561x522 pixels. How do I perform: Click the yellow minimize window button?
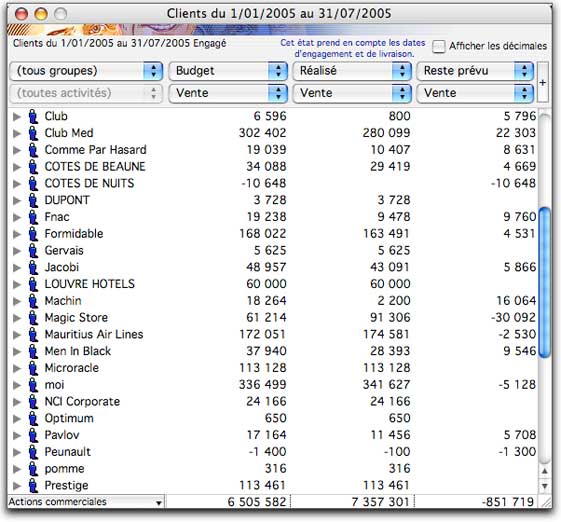coord(41,14)
